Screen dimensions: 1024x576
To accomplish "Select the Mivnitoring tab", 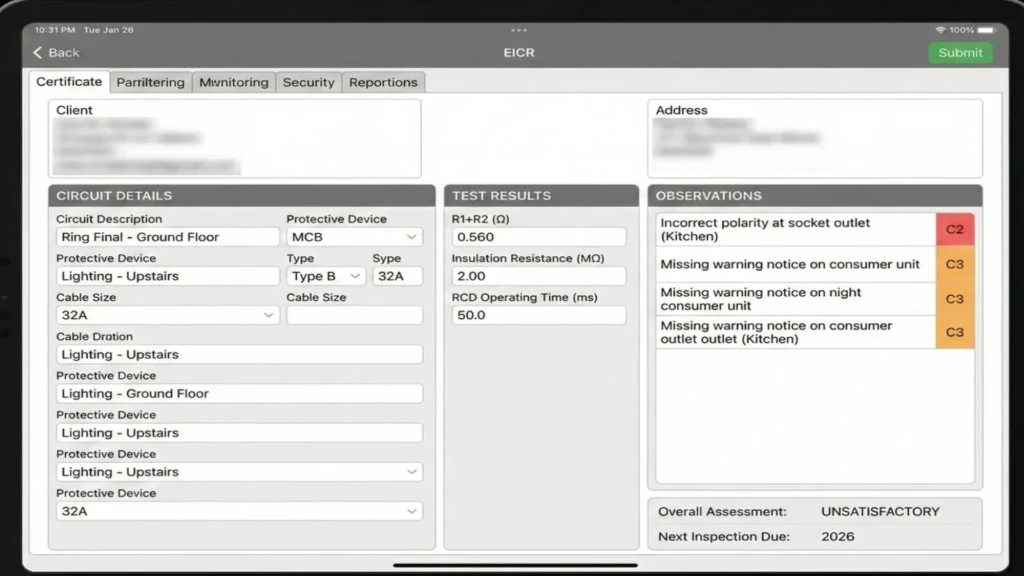I will 233,82.
